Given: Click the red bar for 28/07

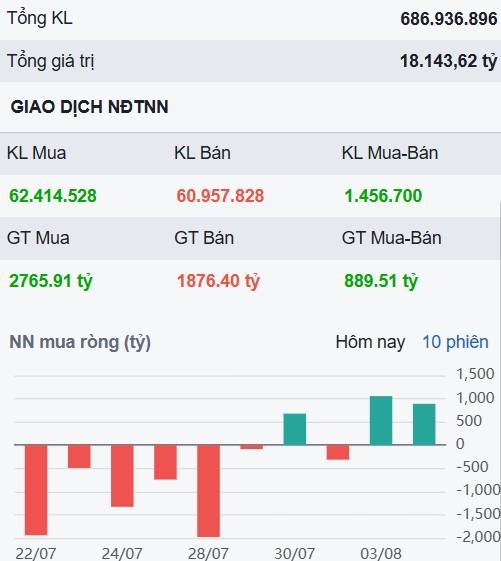Looking at the screenshot, I should click(208, 491).
